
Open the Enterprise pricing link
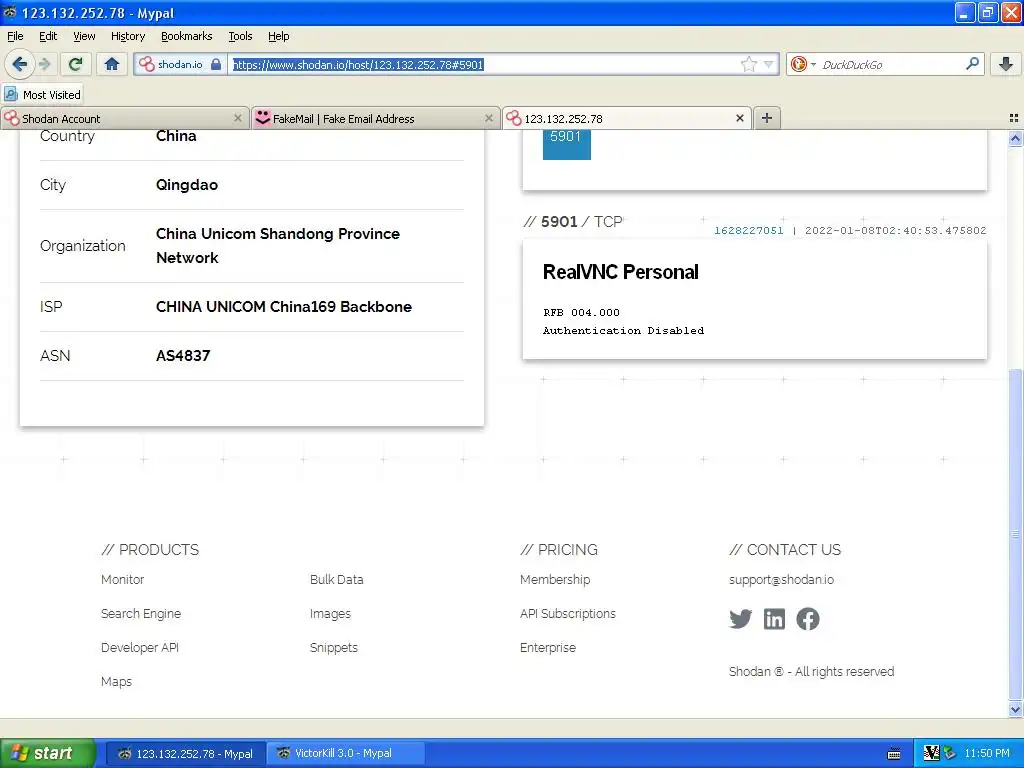(x=548, y=647)
